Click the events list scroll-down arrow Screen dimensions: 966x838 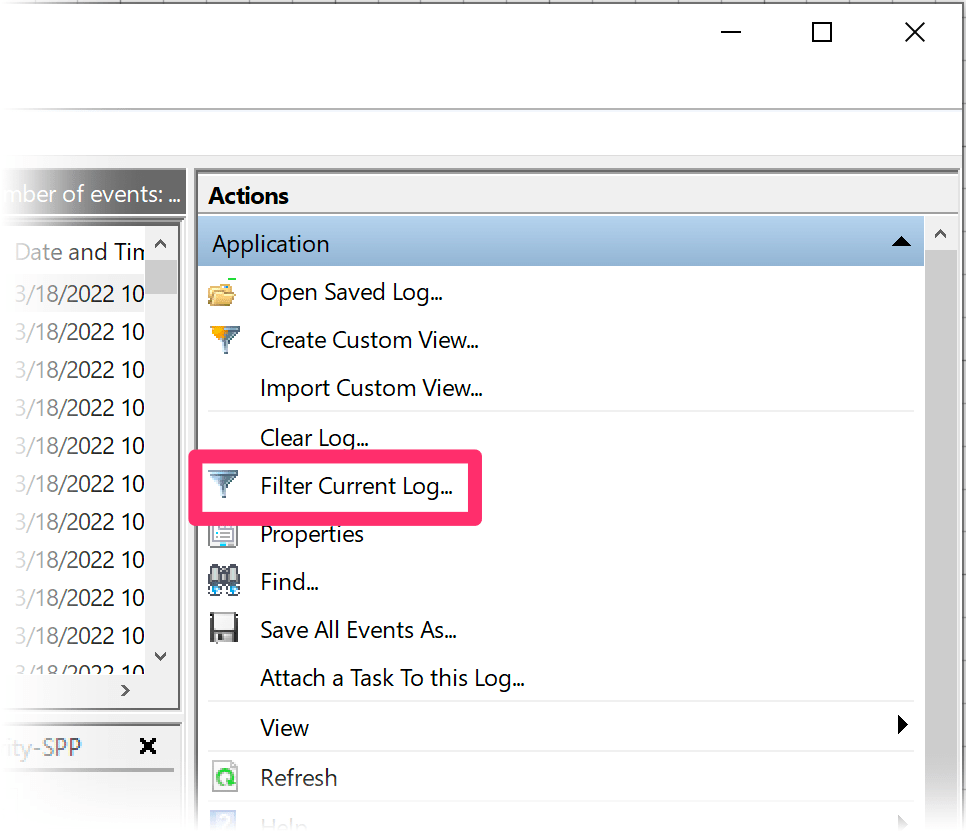160,656
